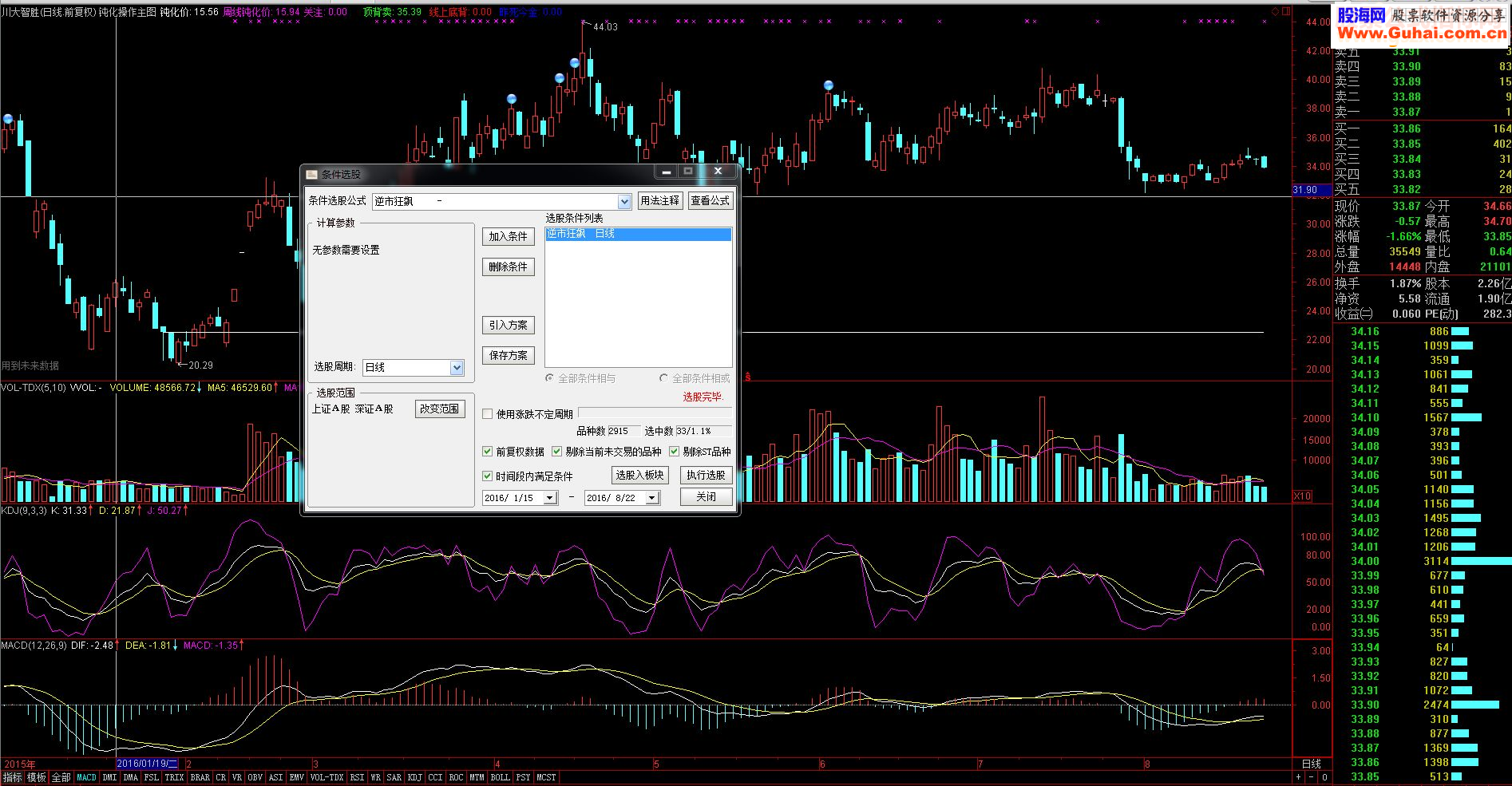
Task: Select 全部条件相或 radio button
Action: [663, 378]
